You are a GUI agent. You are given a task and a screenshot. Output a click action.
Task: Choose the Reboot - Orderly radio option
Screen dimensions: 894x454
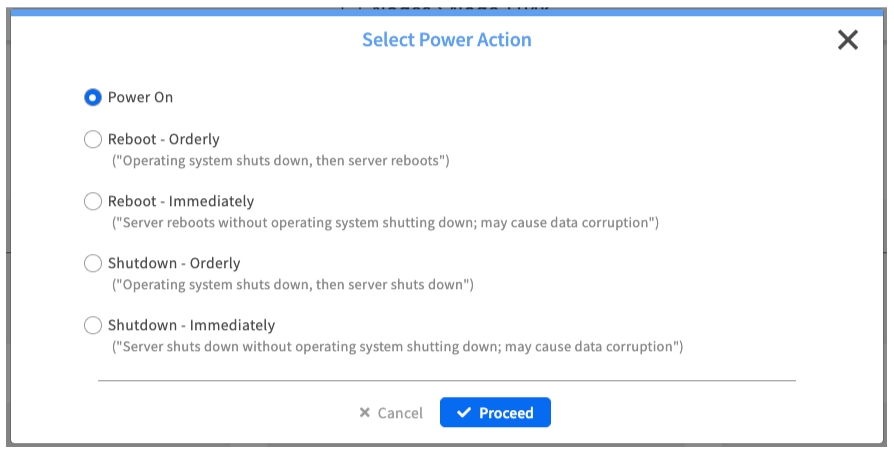(x=93, y=139)
